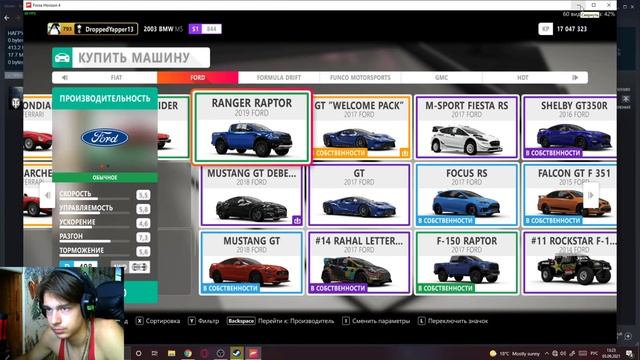Viewport: 640px width, 360px height.
Task: Open the volume tray icon
Action: 563,353
